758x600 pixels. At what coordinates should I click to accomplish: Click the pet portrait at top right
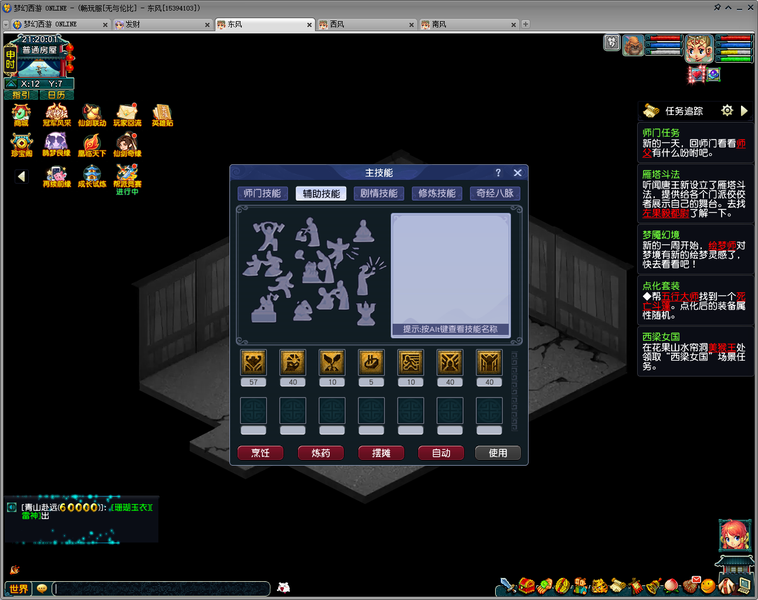(x=633, y=45)
